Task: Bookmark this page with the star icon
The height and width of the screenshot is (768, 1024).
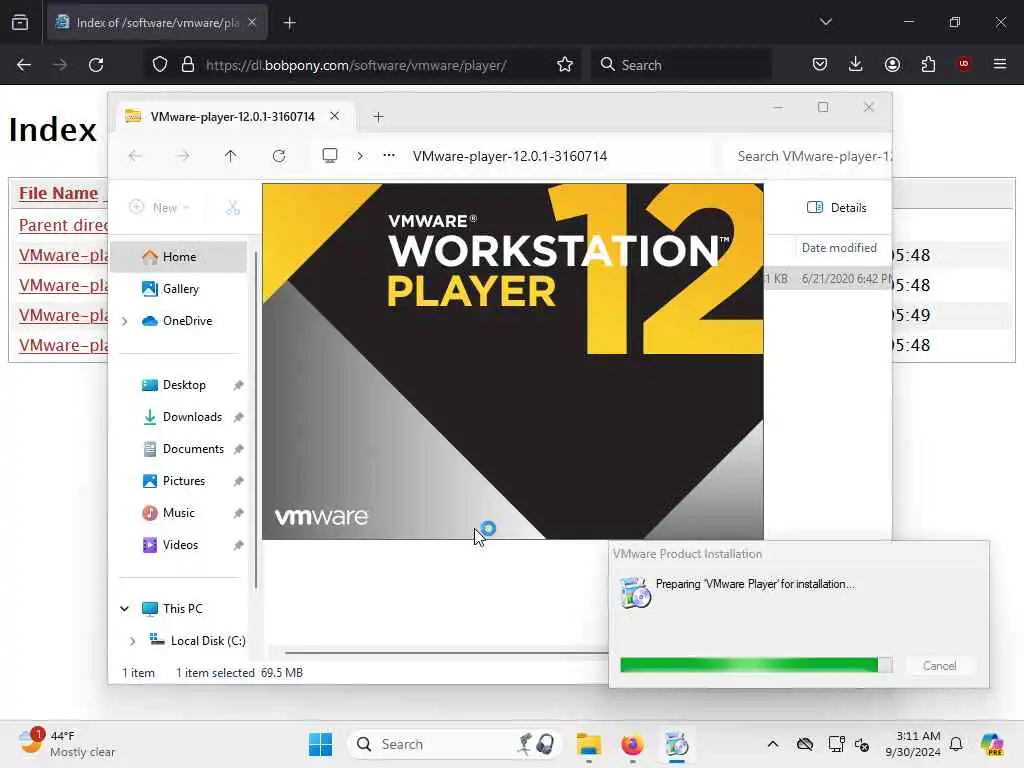Action: (x=565, y=65)
